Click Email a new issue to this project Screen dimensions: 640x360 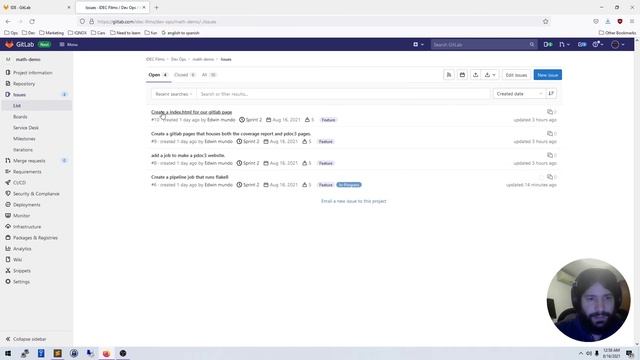click(353, 201)
